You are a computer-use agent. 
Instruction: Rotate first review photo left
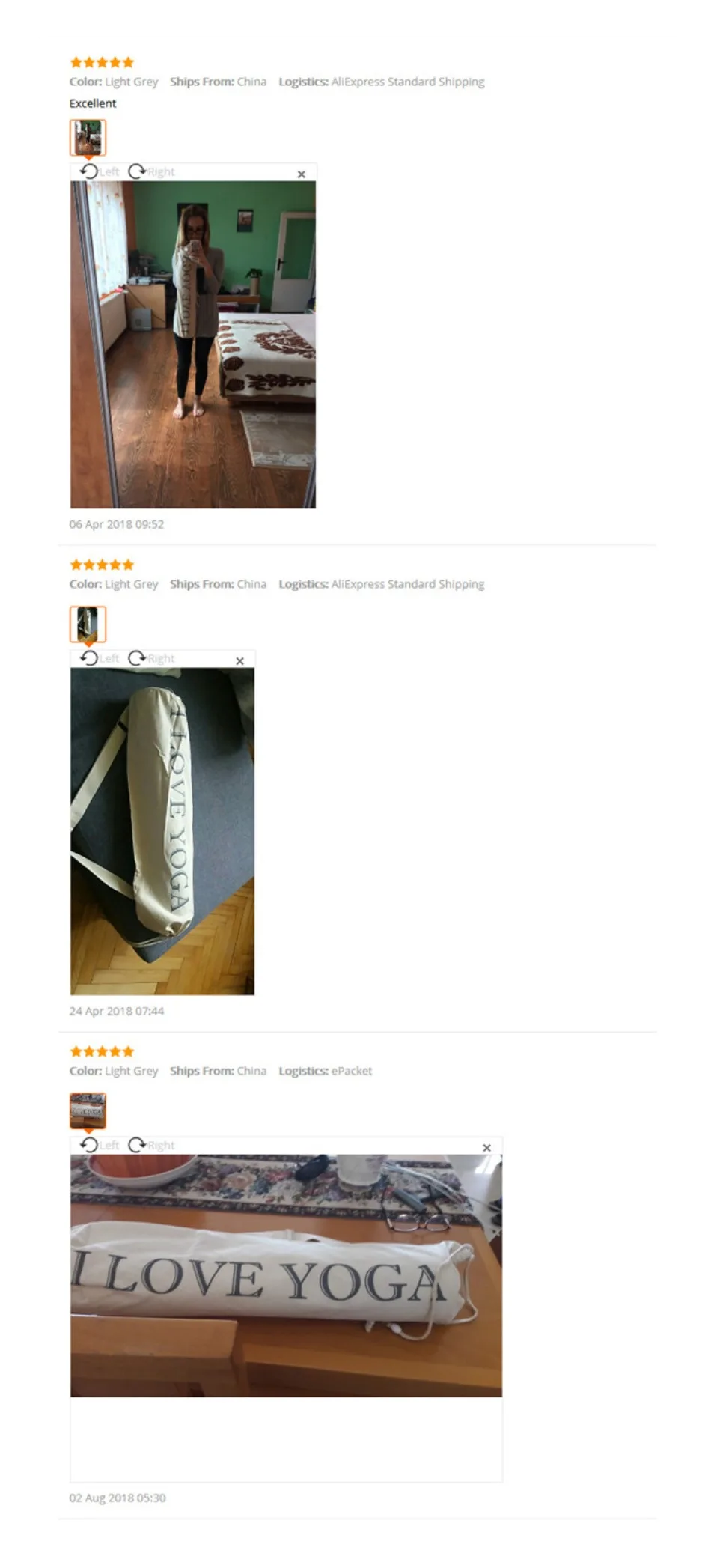click(x=99, y=171)
